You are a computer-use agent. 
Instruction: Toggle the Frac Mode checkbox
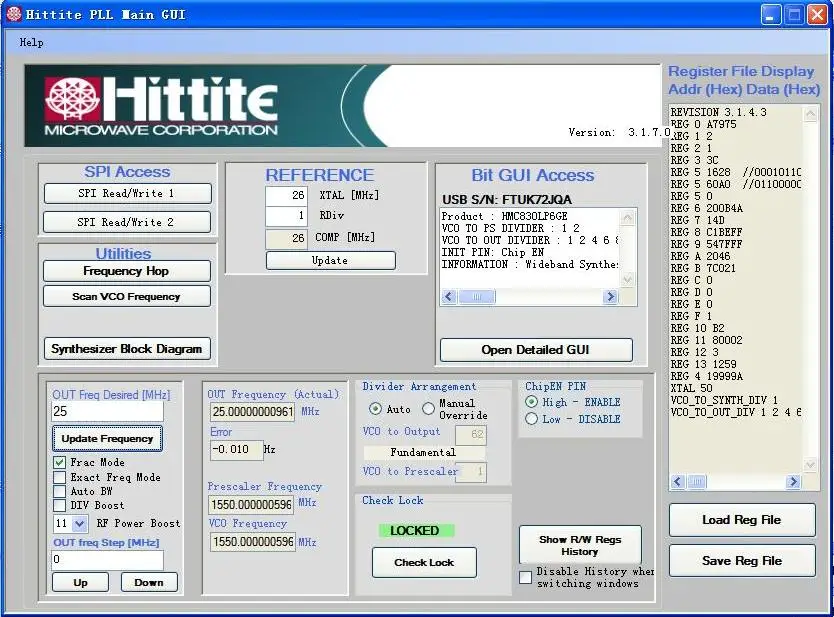click(60, 462)
